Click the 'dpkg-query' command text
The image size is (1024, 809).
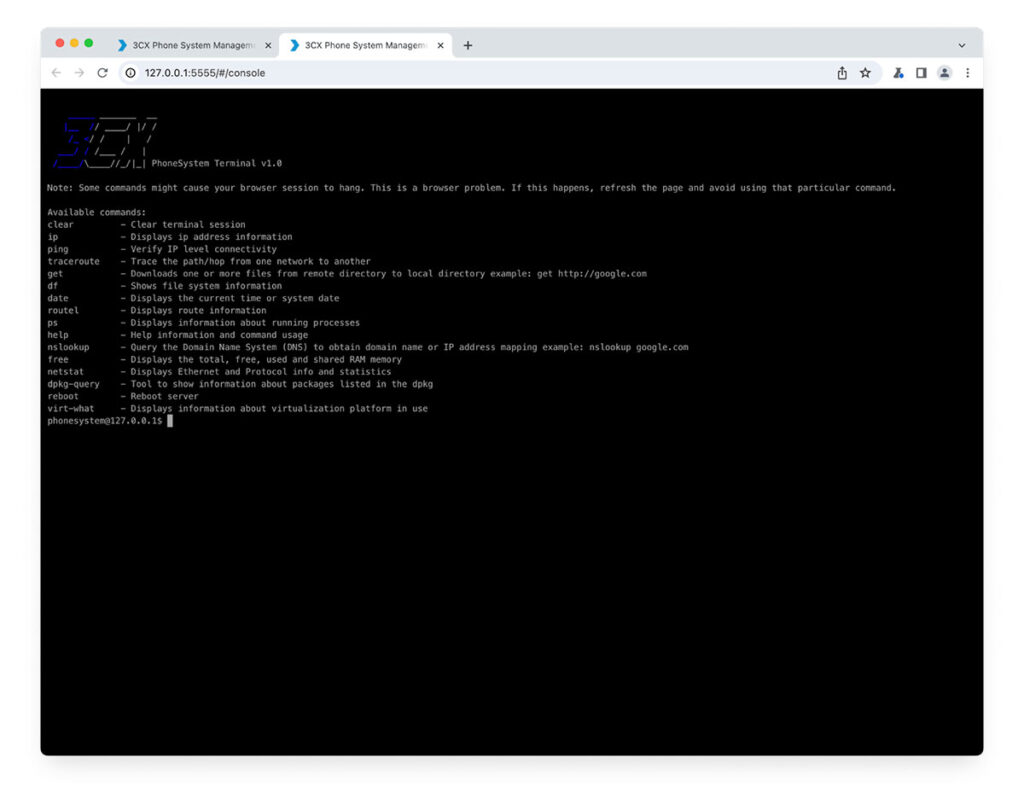pos(73,385)
